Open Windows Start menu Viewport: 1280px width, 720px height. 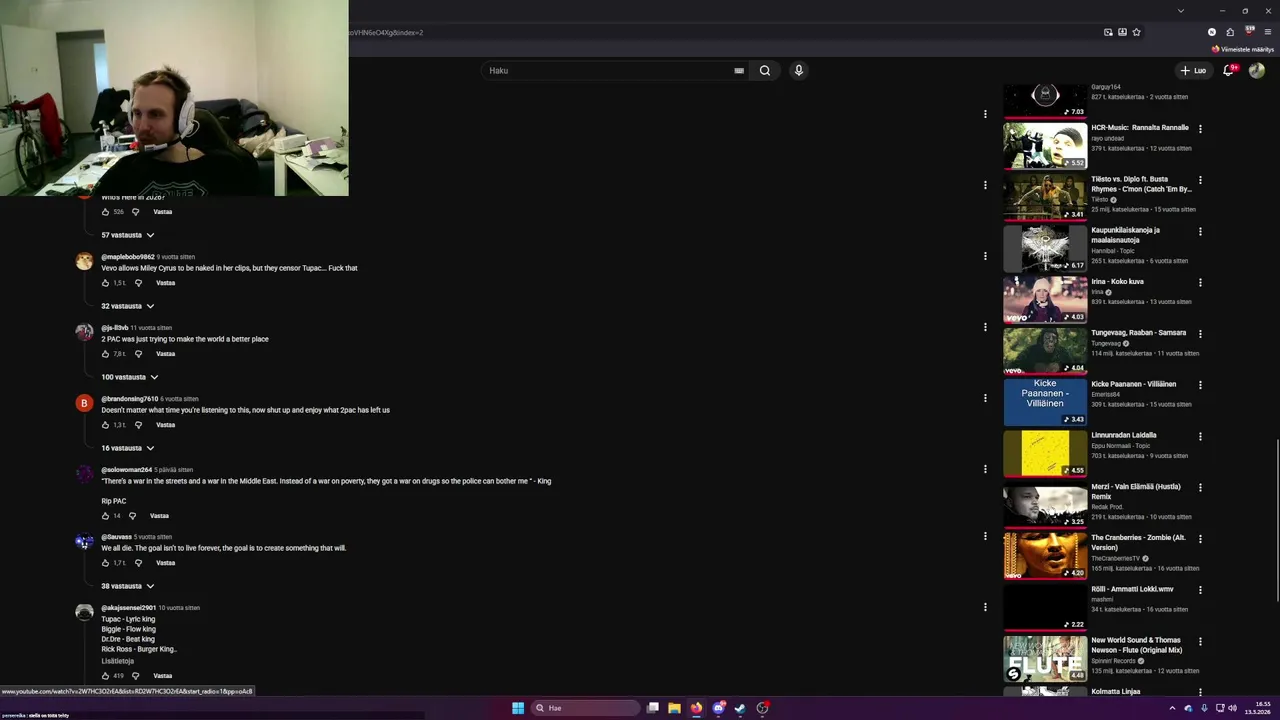click(518, 708)
